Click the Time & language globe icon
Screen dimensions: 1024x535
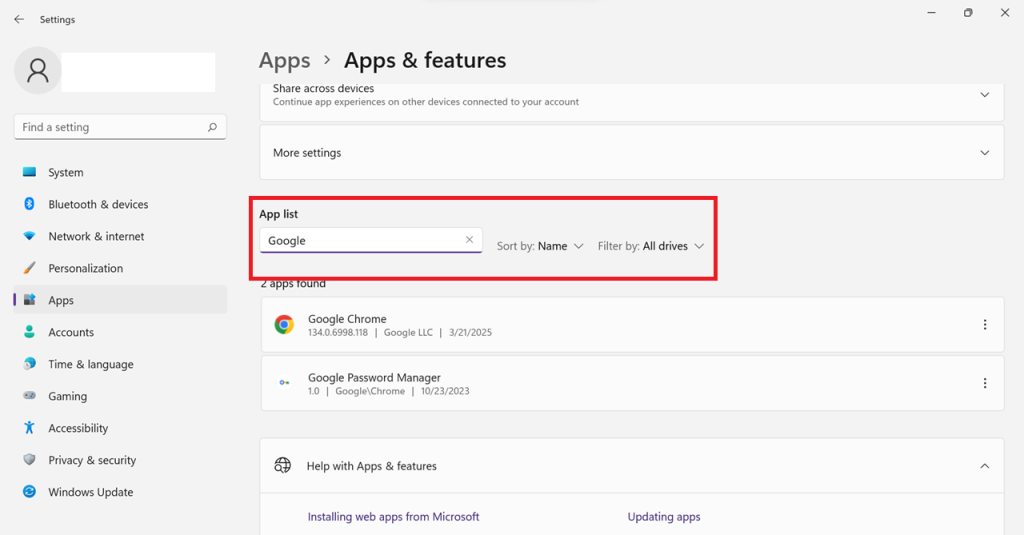29,364
